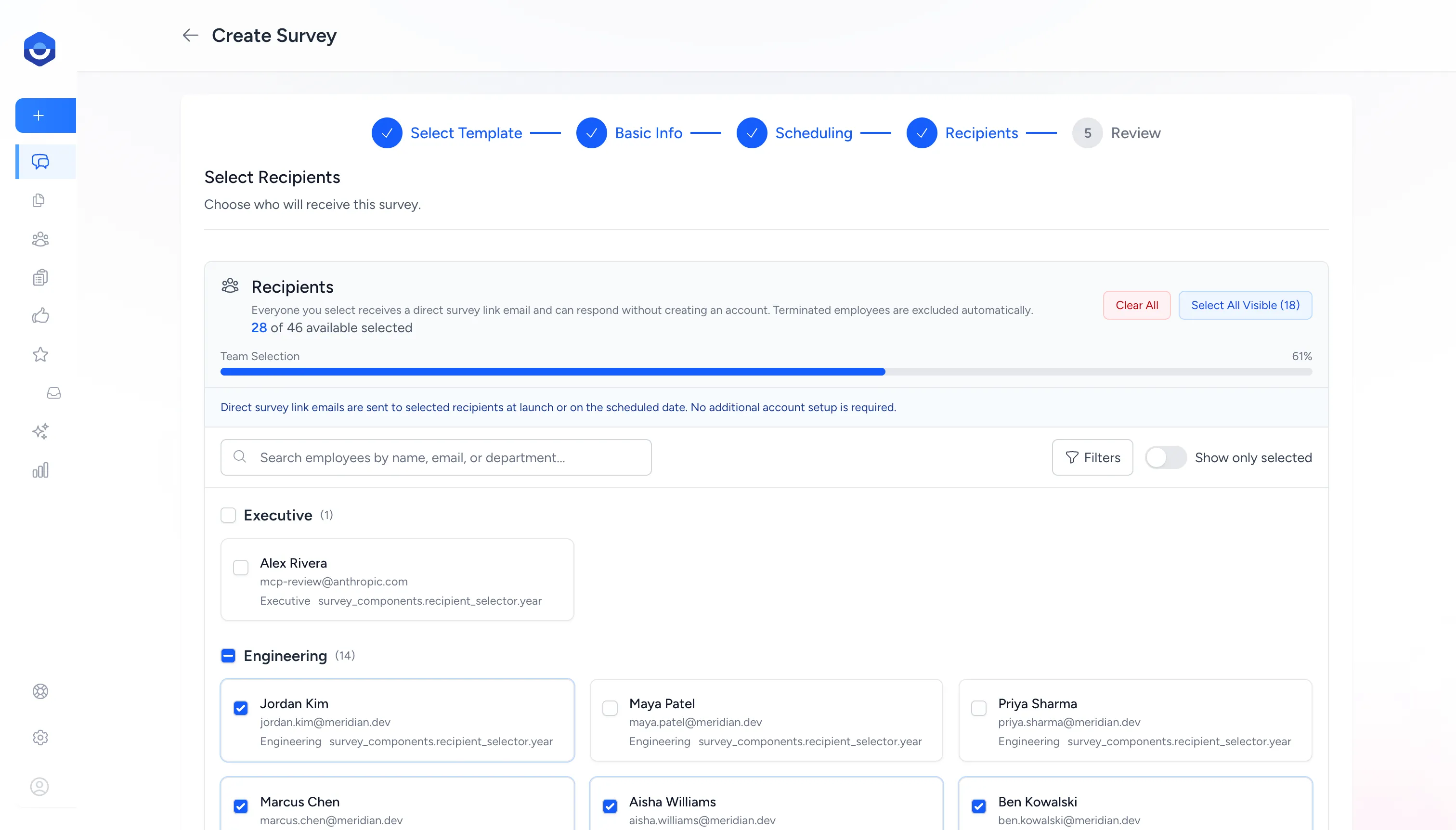Go to the Review step
This screenshot has height=830, width=1456.
pos(1134,133)
